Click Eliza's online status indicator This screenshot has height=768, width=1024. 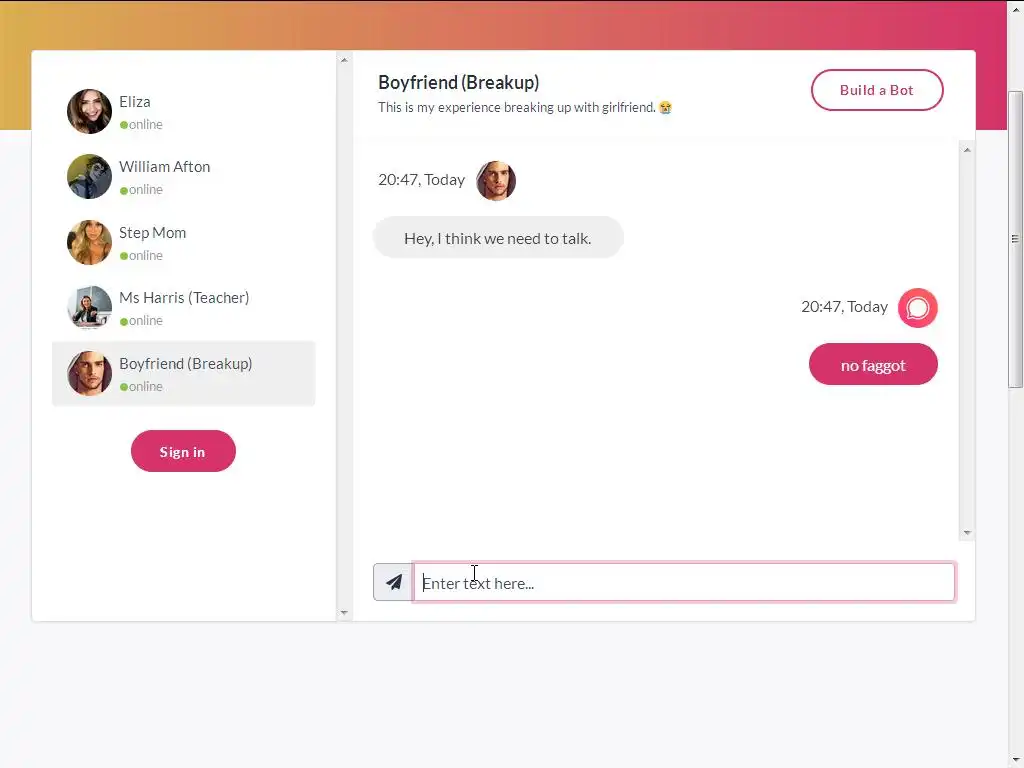click(141, 124)
